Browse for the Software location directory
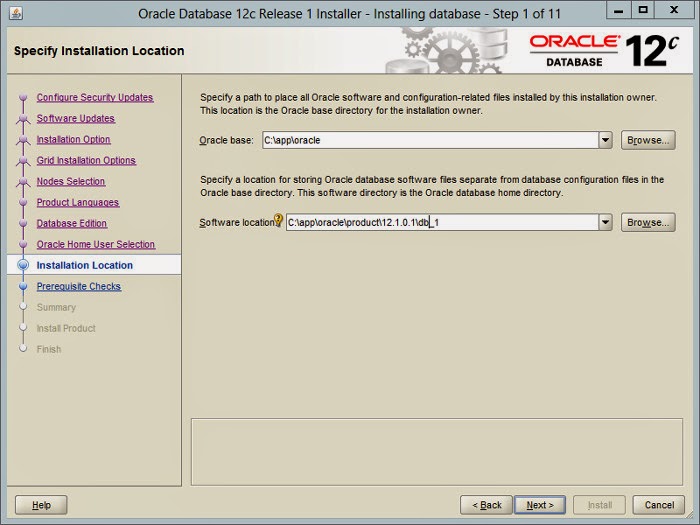Screen dimensions: 700x525 pos(648,222)
